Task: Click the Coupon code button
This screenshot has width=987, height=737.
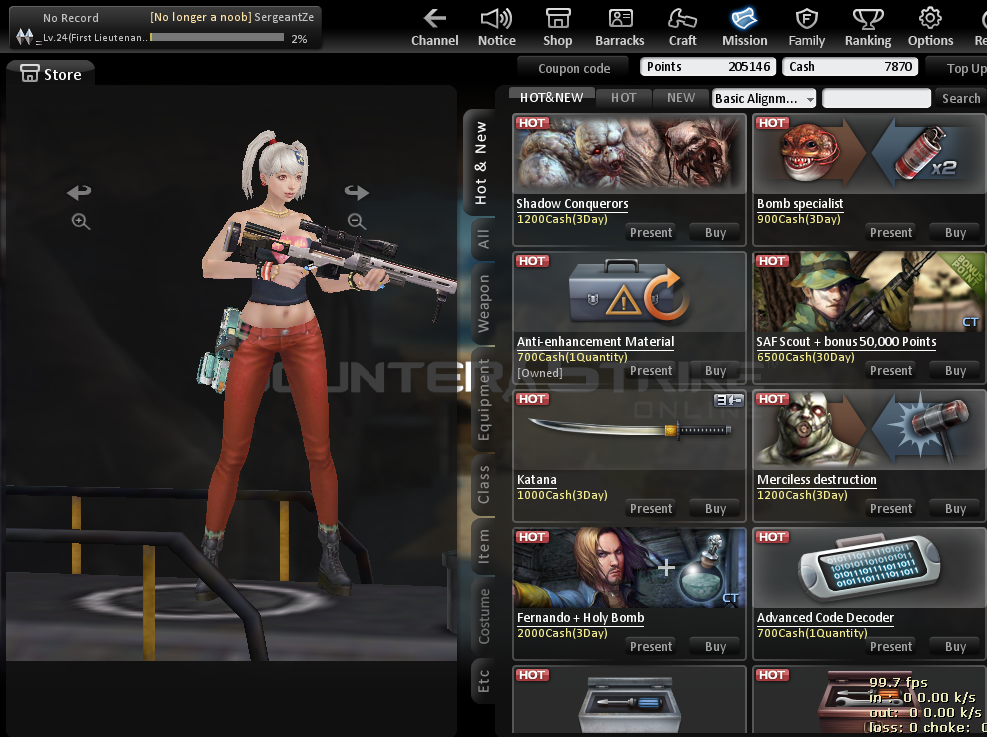Action: [x=573, y=68]
